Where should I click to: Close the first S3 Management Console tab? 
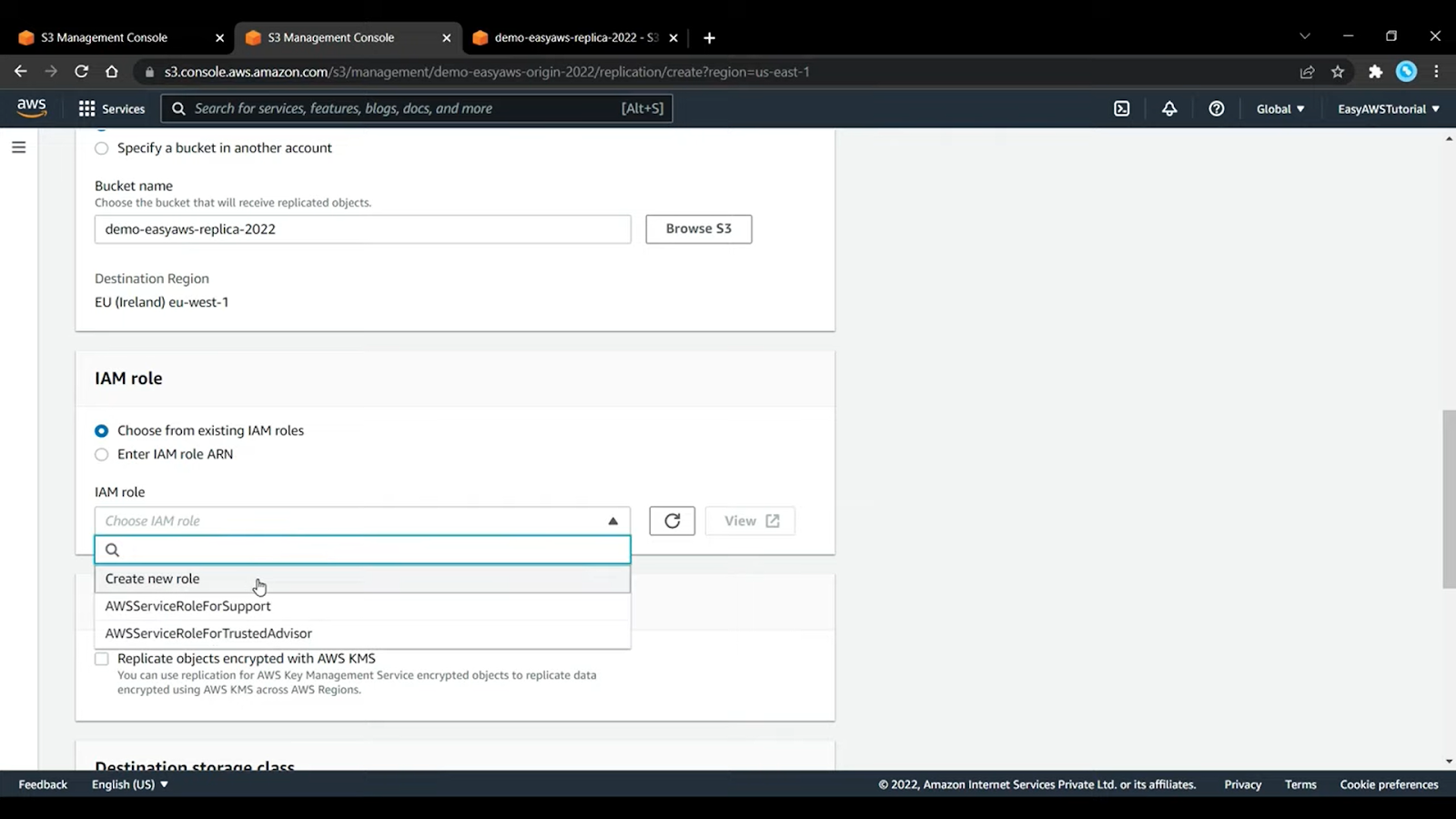coord(219,38)
